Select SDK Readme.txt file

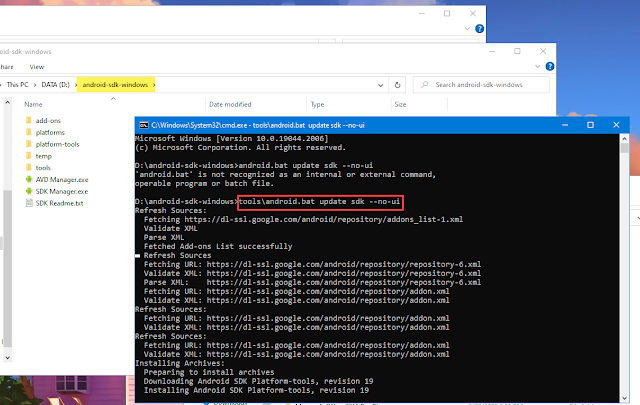click(x=59, y=203)
